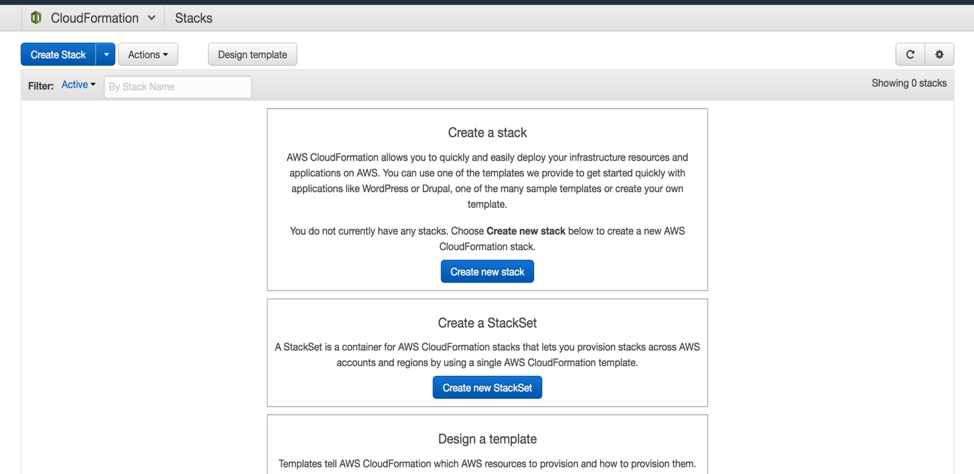The width and height of the screenshot is (974, 474).
Task: Click the 'Showing 0 stacks' status text
Action: (x=909, y=83)
